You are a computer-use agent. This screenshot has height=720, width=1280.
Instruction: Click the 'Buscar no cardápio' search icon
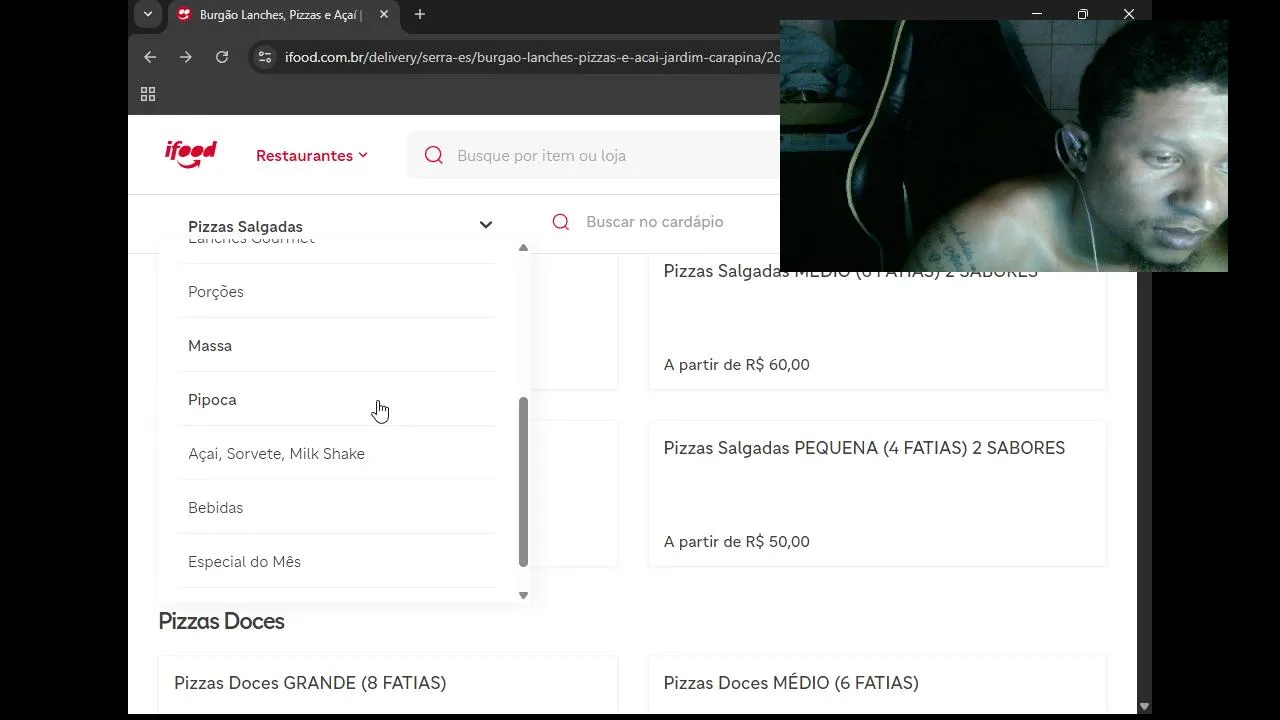[x=561, y=222]
